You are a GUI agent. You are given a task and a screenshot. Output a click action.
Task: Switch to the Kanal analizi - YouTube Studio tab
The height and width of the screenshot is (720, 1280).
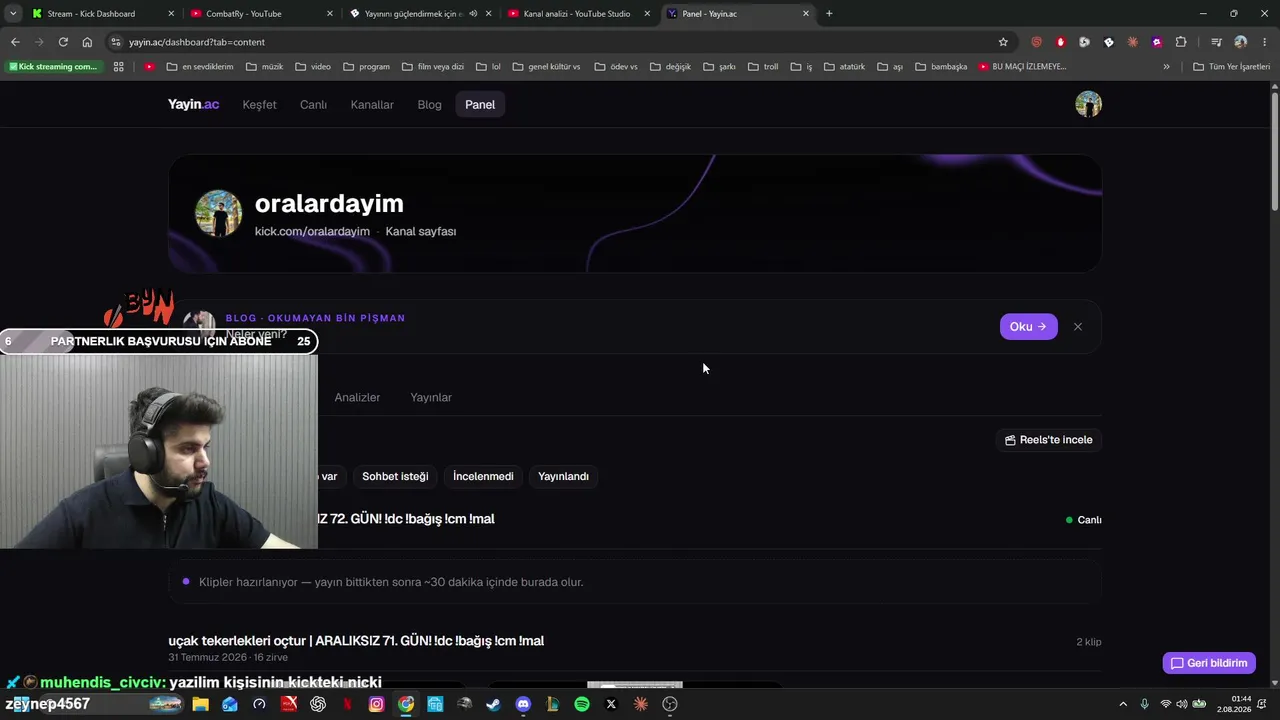point(577,14)
